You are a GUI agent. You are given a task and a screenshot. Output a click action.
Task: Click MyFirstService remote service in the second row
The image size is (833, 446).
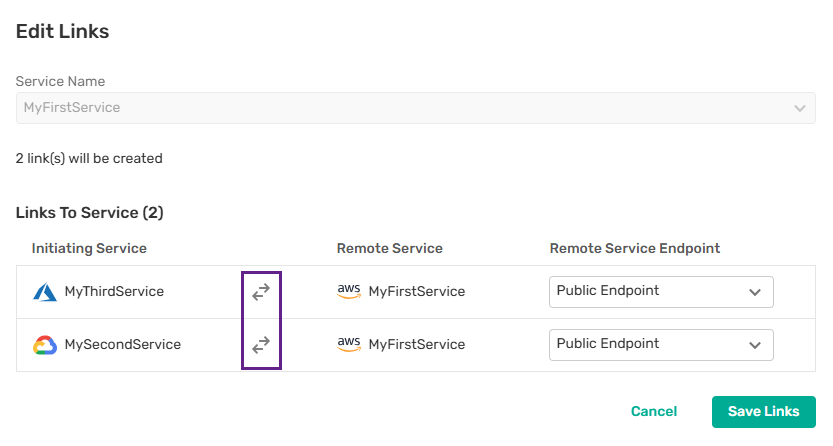tap(416, 345)
